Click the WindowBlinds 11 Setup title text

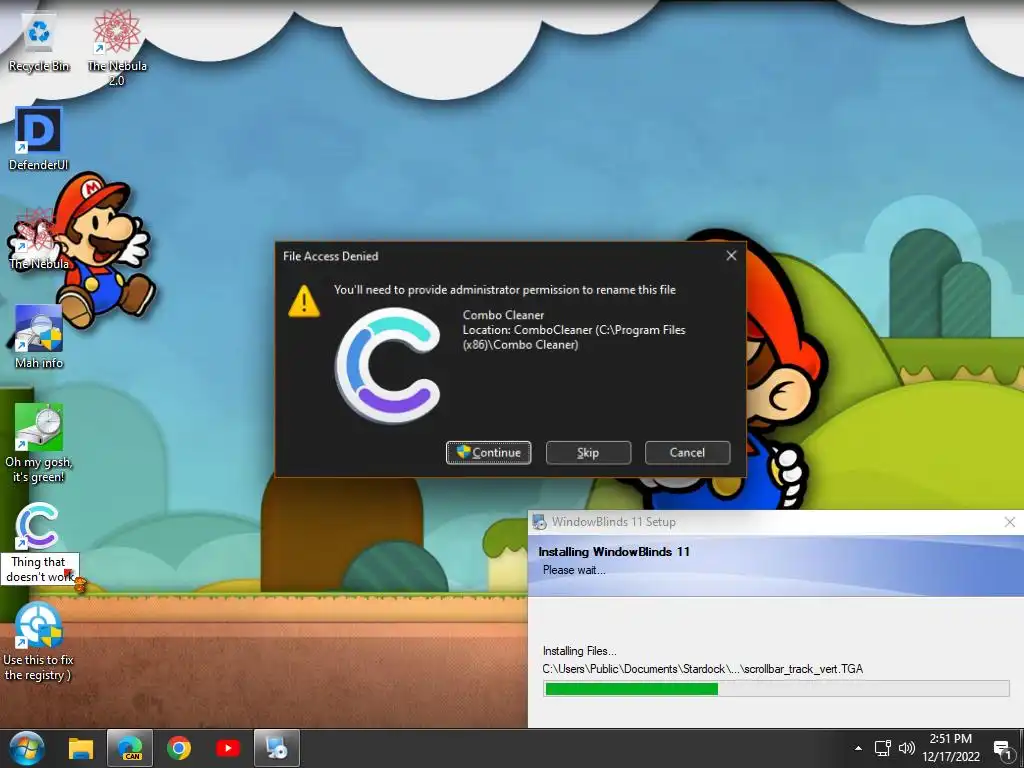pos(614,522)
